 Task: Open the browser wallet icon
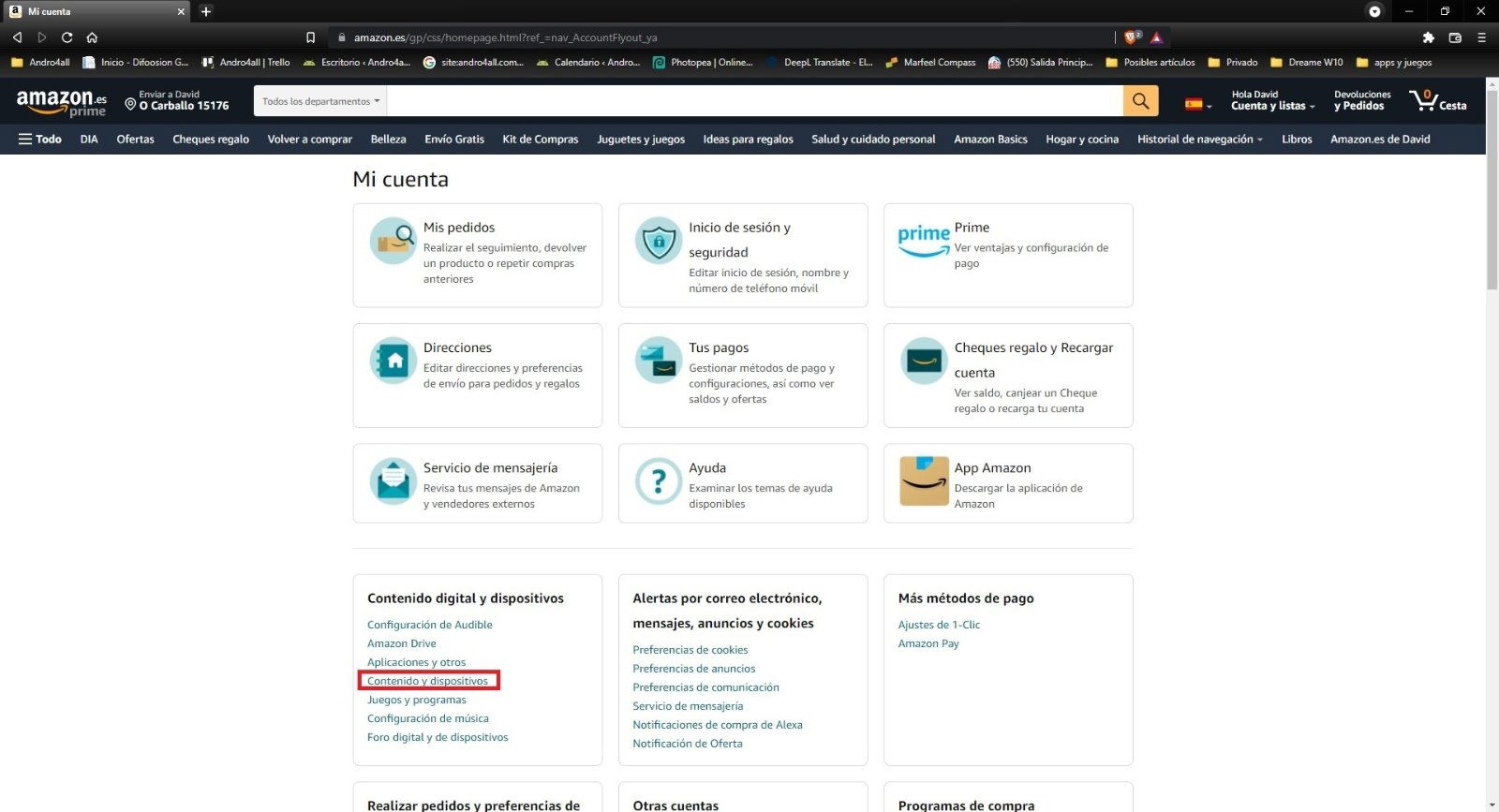(x=1455, y=37)
